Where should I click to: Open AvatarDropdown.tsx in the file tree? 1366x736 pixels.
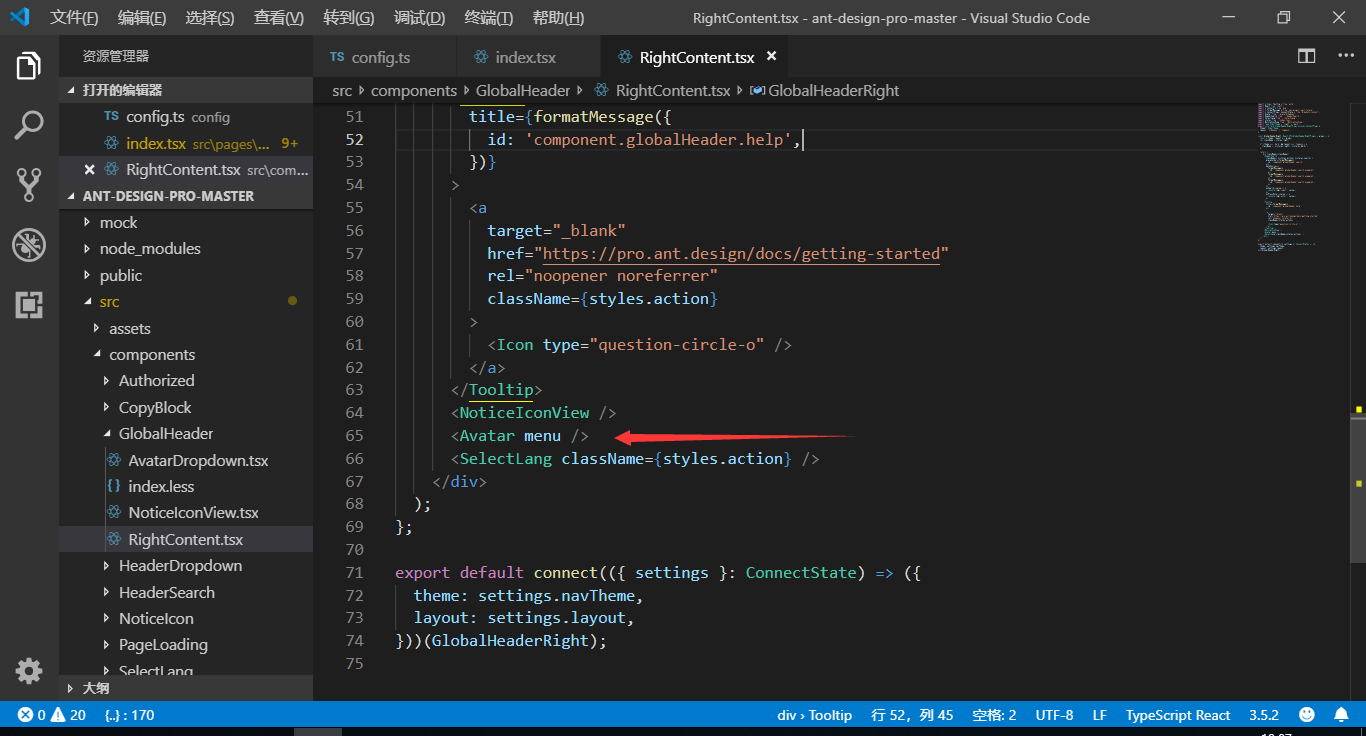pos(198,460)
